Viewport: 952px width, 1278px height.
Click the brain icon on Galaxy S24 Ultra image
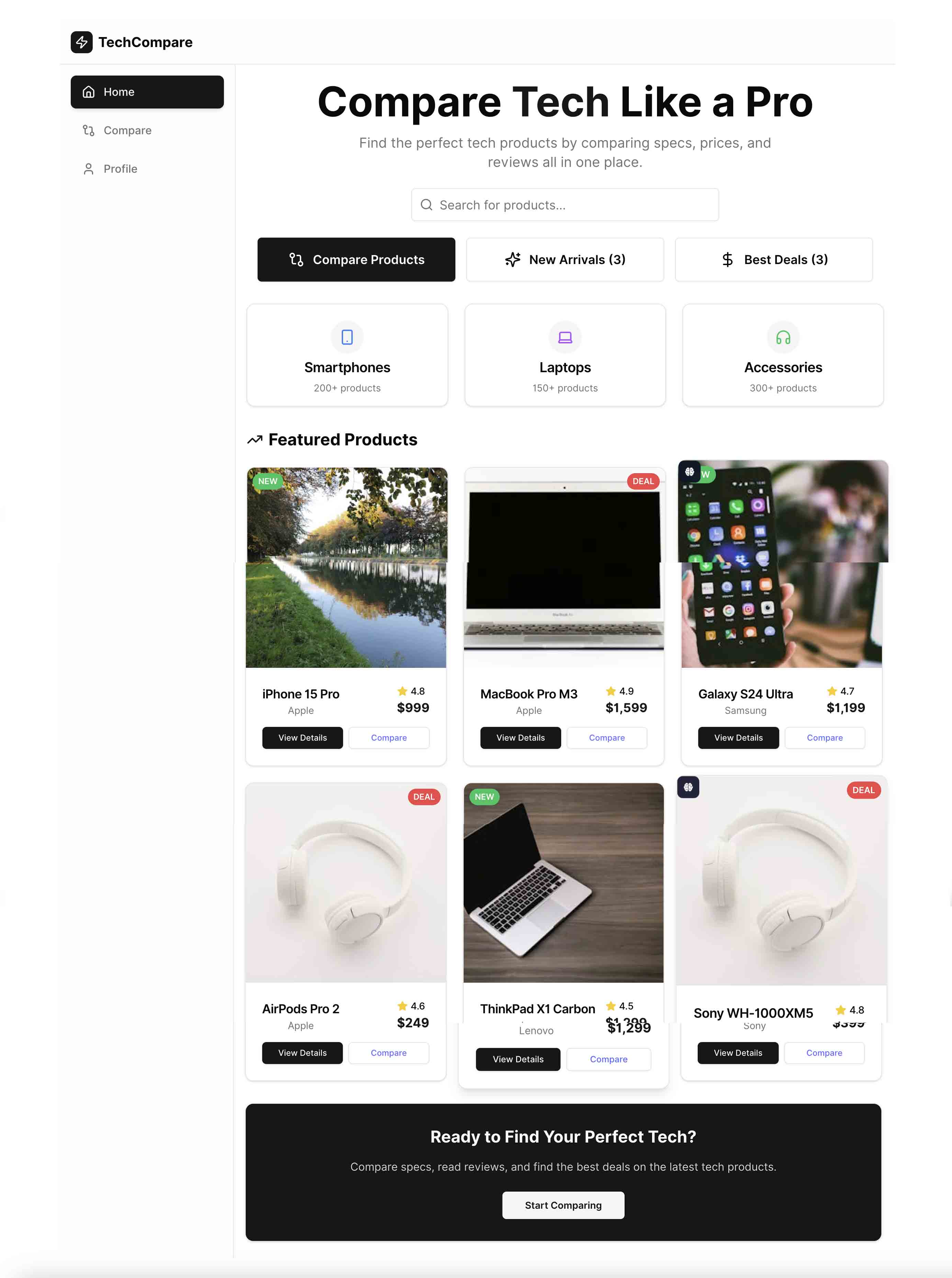point(689,472)
